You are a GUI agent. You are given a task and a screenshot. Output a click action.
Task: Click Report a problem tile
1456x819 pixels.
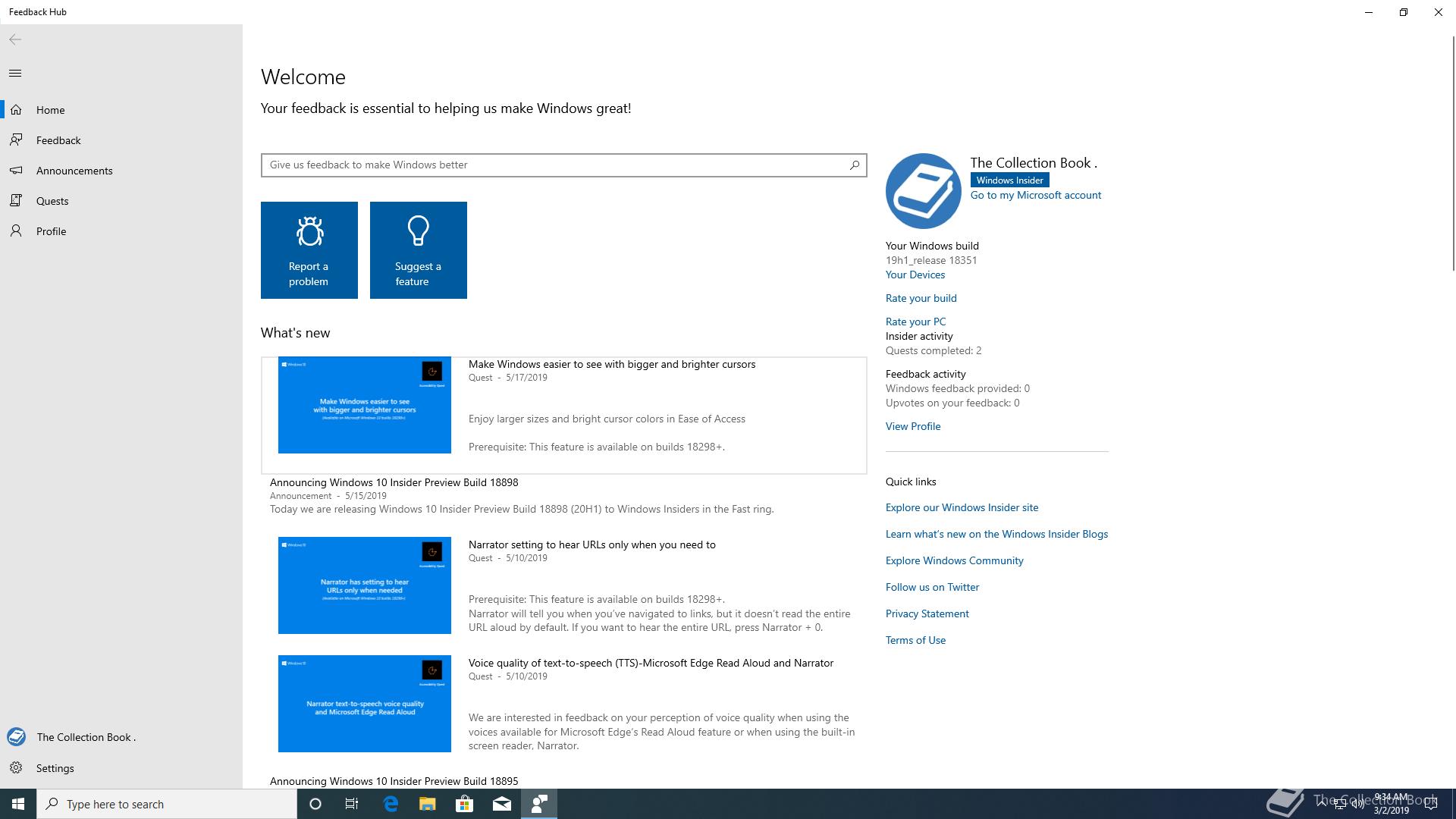click(309, 250)
